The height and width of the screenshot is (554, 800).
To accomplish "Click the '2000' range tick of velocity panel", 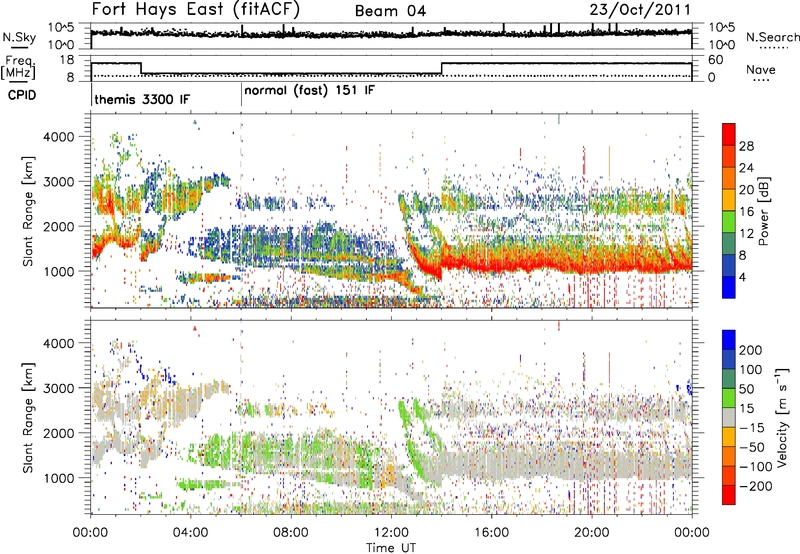I will [58, 433].
